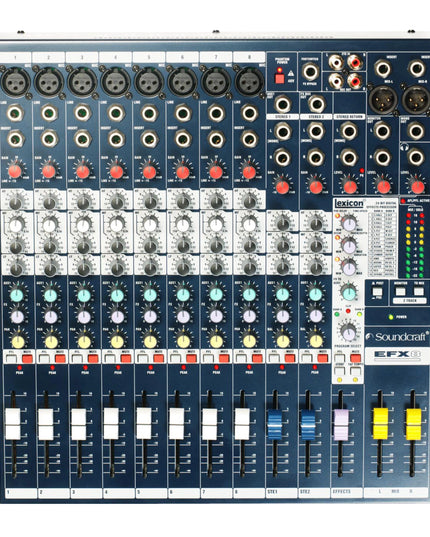Click the Lexicon Decay/Feedback knob
Screen dimensions: 430x537
349,245
